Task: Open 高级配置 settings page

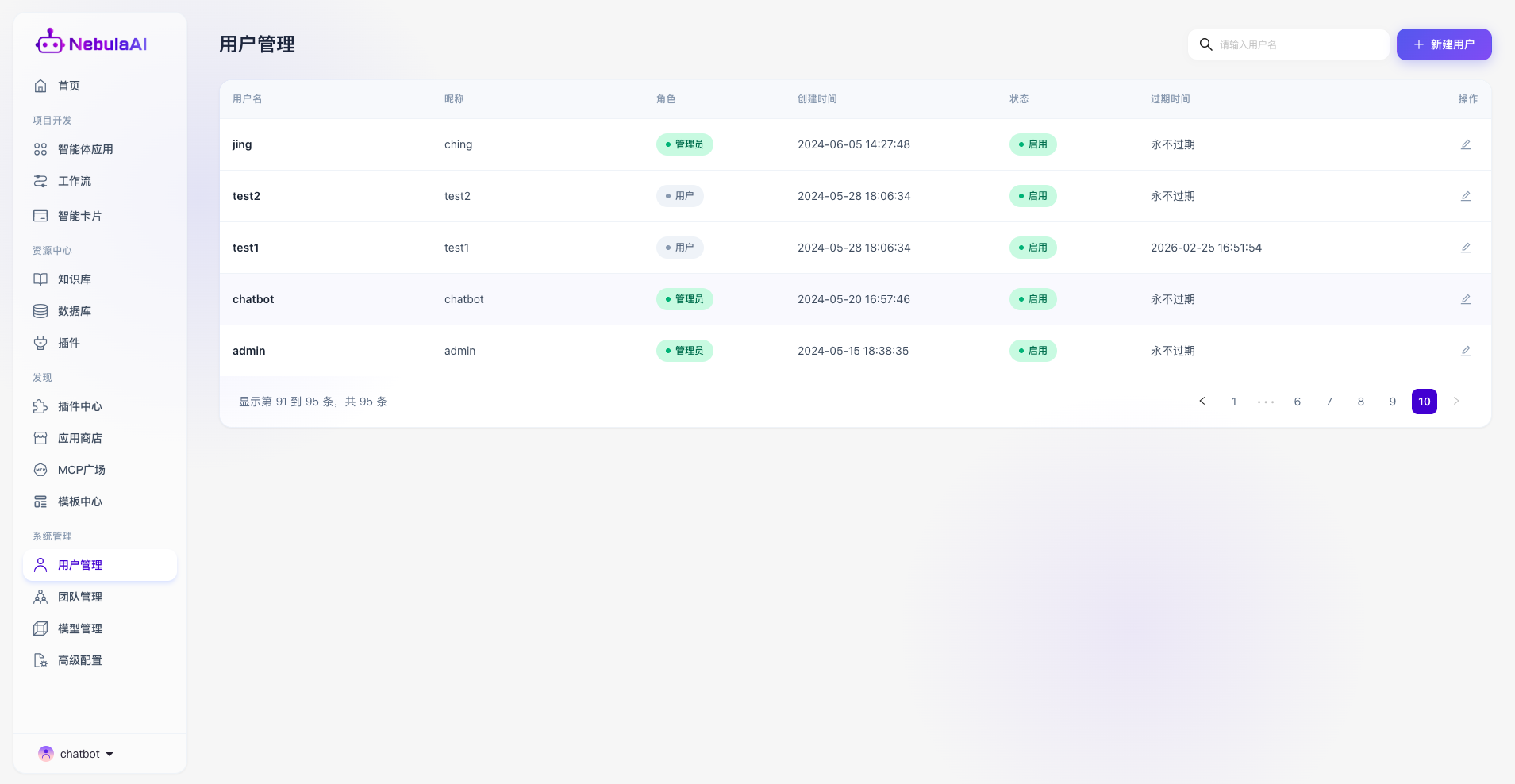Action: (x=79, y=660)
